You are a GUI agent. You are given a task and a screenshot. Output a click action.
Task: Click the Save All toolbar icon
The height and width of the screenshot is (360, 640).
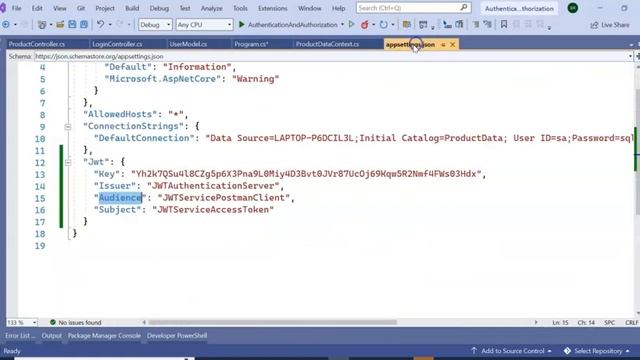84,24
